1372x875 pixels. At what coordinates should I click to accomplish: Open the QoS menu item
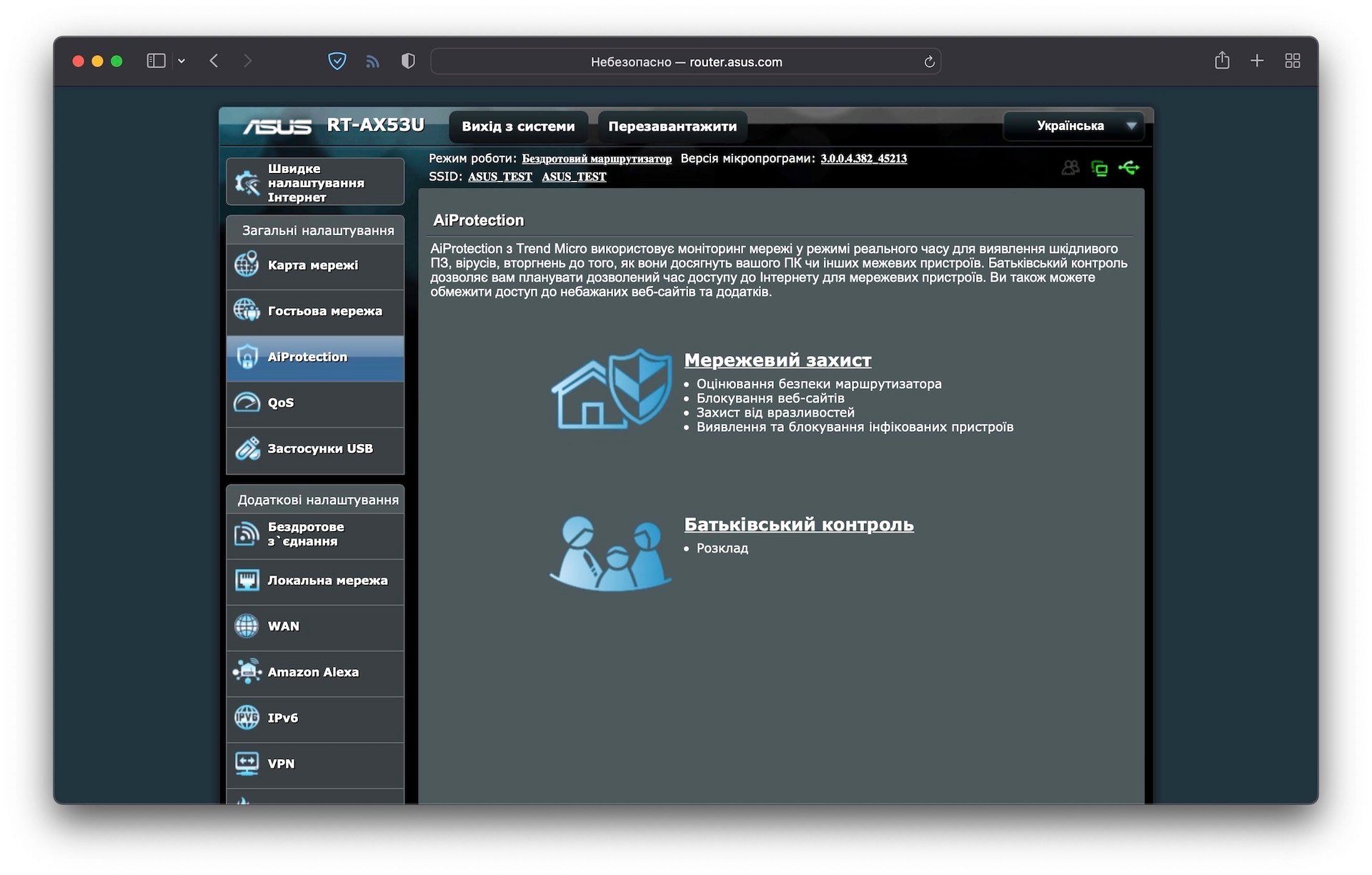click(315, 404)
